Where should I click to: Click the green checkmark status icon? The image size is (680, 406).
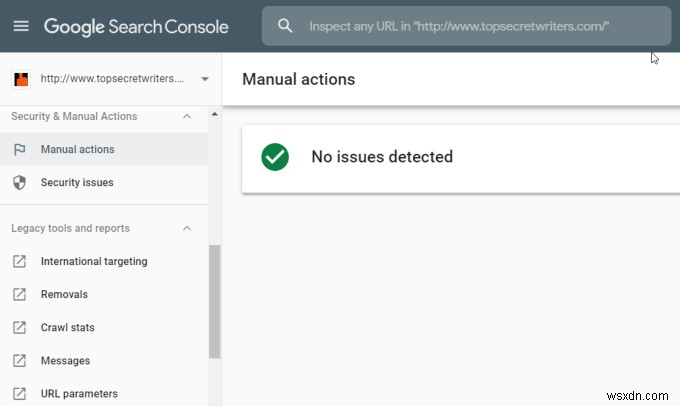(275, 157)
